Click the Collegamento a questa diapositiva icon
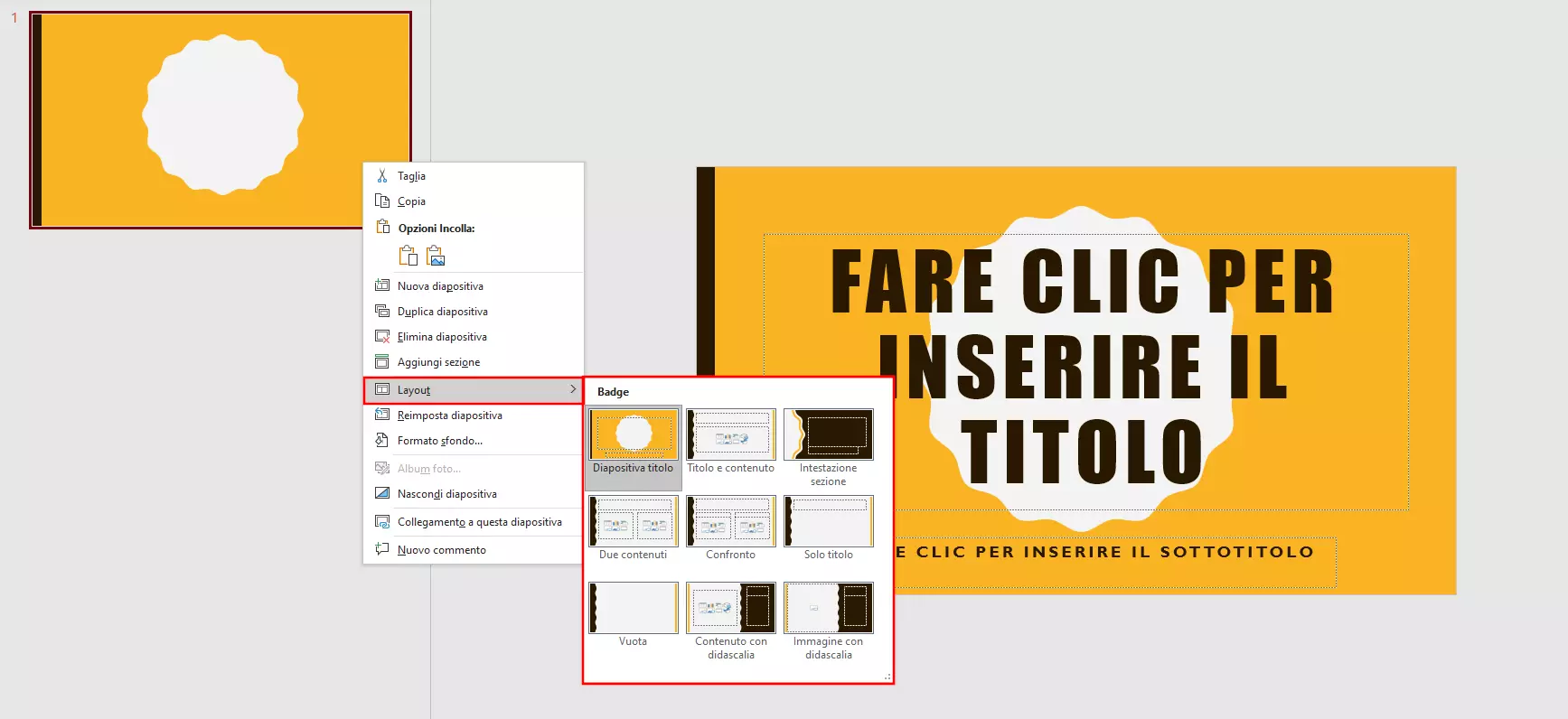The width and height of the screenshot is (1568, 719). [382, 521]
